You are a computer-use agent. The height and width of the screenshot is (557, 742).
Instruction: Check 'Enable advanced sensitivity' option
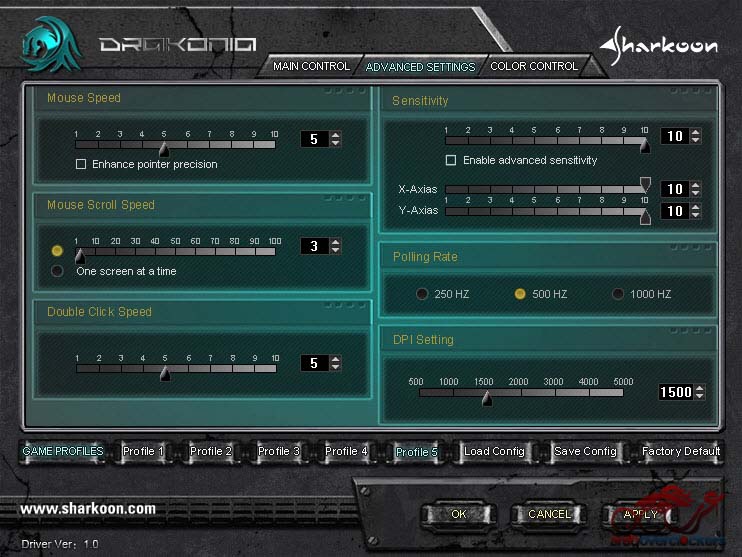(x=451, y=160)
